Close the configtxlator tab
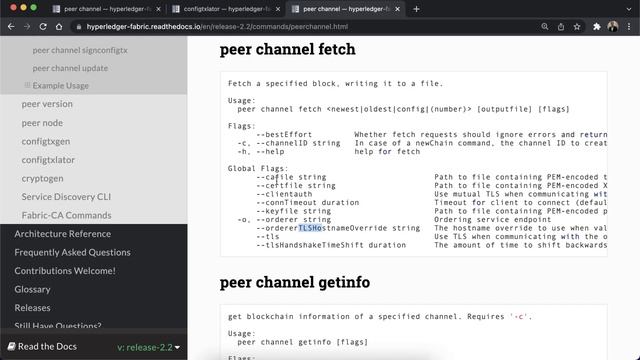 point(278,9)
